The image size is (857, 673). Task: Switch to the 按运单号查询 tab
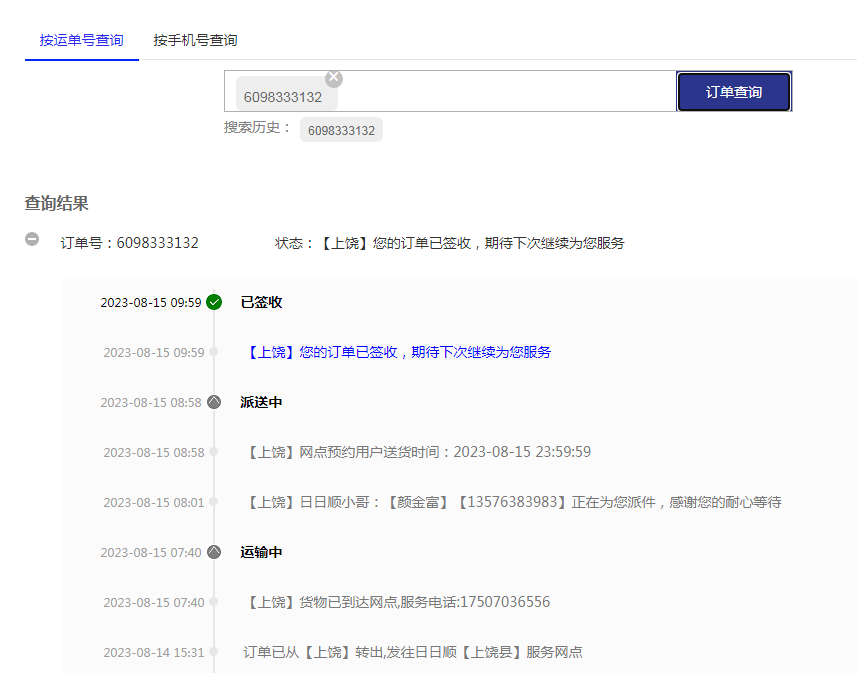coord(82,40)
